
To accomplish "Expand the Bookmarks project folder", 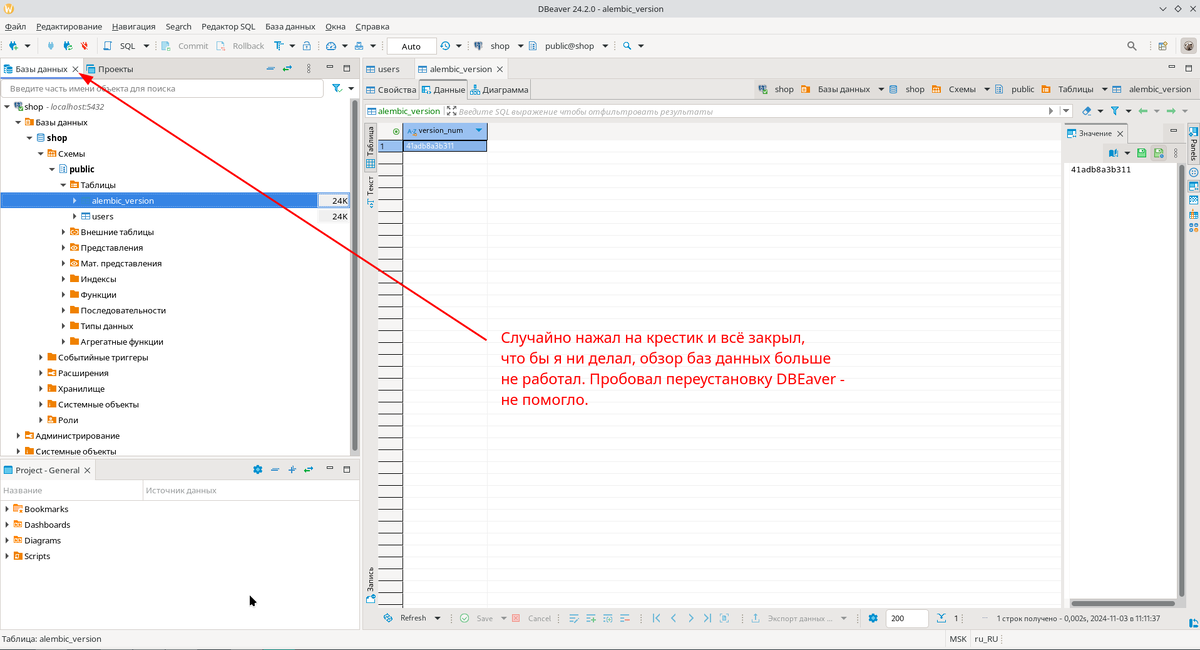I will 7,509.
